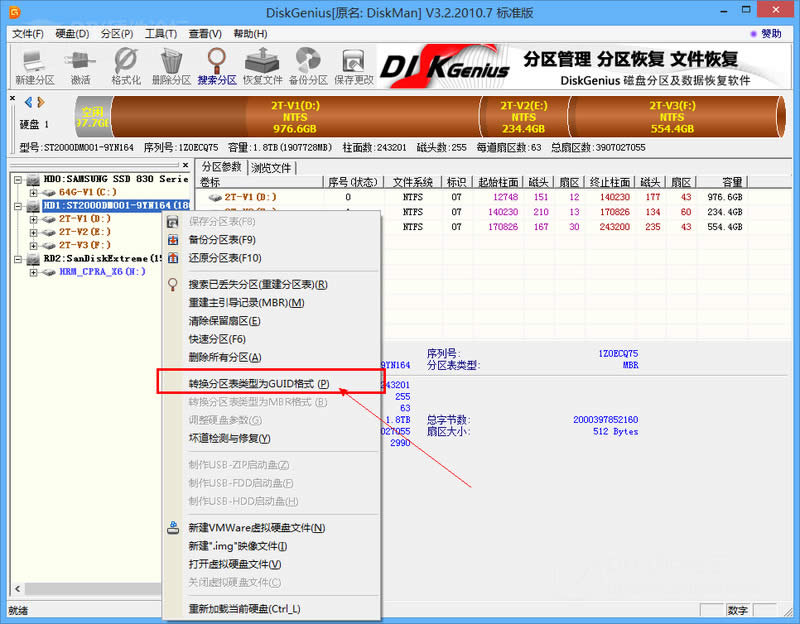
Task: Click the icon beside 新建VMWare虚拟硬盘文件 menu entry
Action: tap(172, 527)
